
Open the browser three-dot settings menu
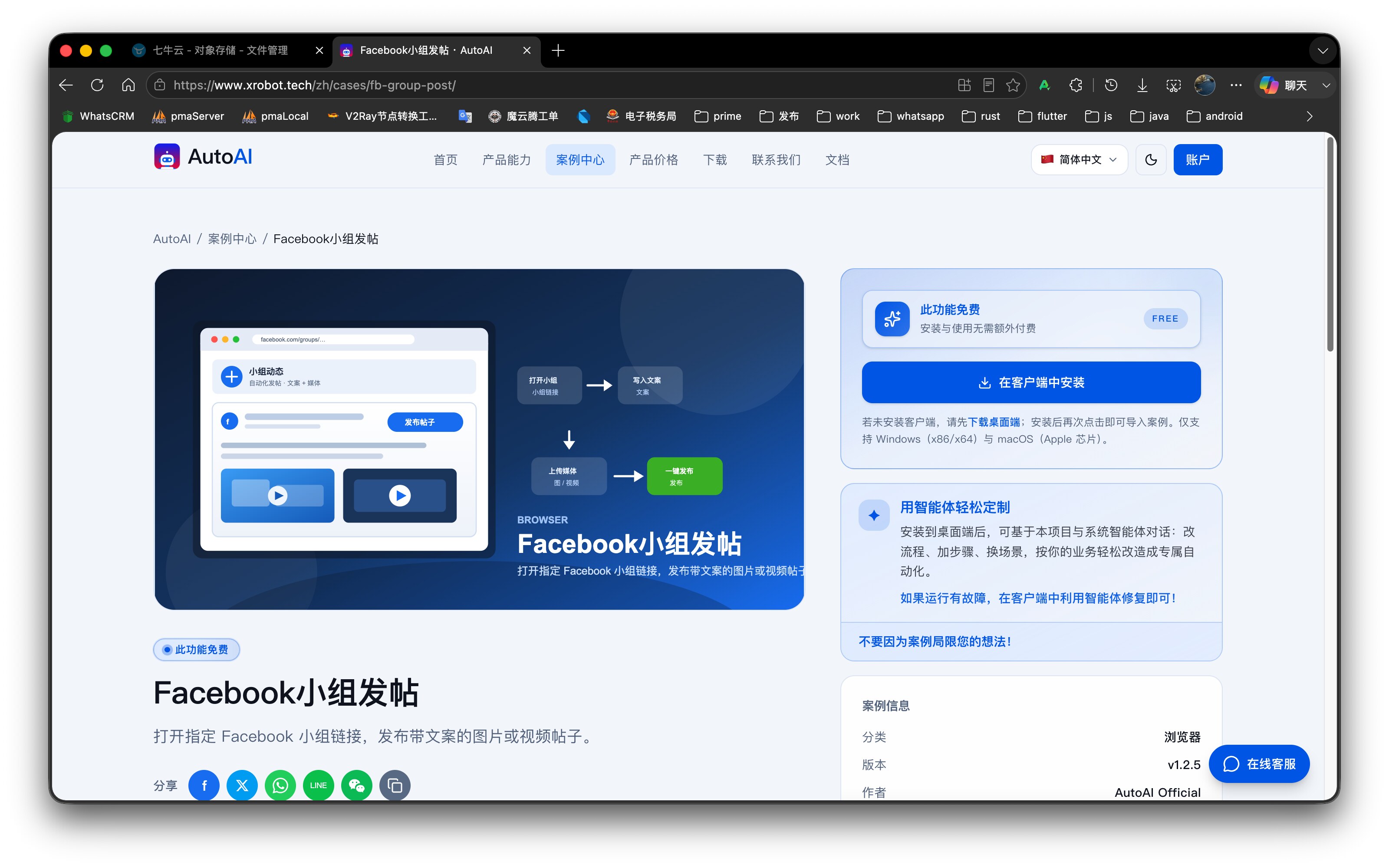pyautogui.click(x=1236, y=85)
